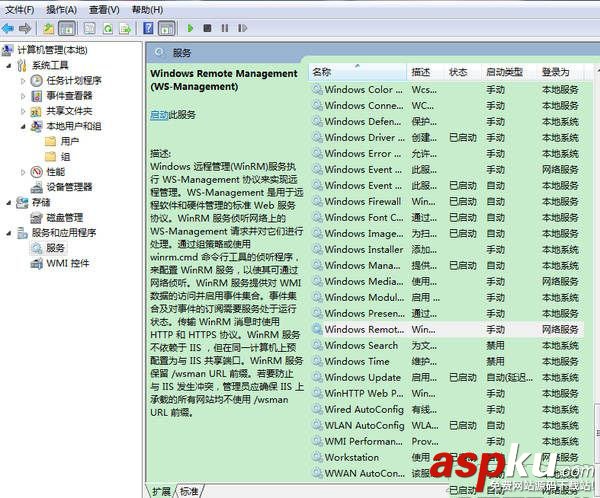The height and width of the screenshot is (498, 600).
Task: Open the Help question mark icon
Action: (x=148, y=28)
